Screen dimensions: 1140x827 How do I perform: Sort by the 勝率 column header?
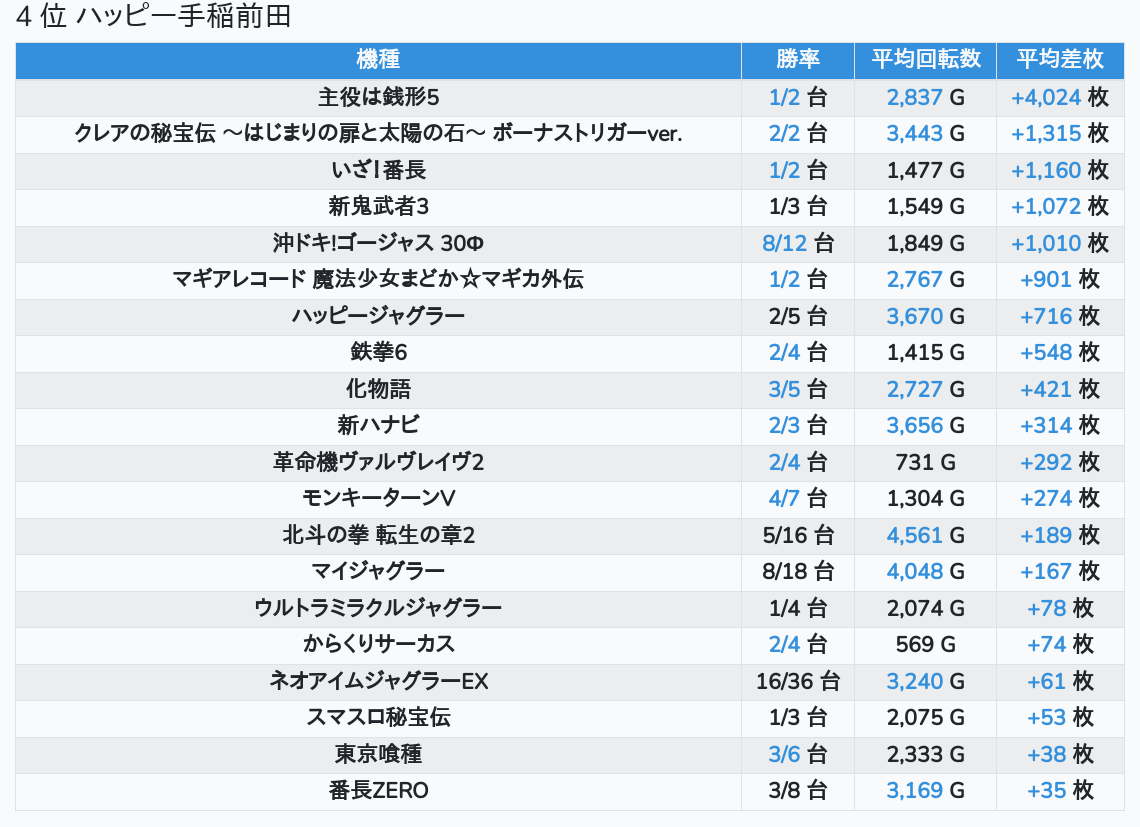(x=797, y=59)
